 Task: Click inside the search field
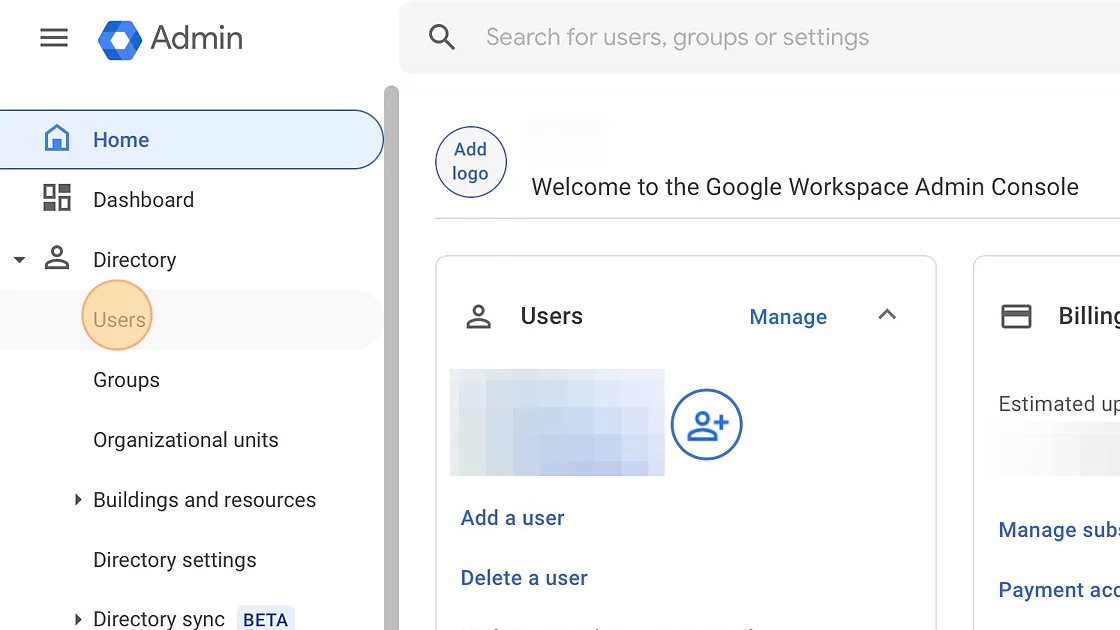click(x=677, y=36)
